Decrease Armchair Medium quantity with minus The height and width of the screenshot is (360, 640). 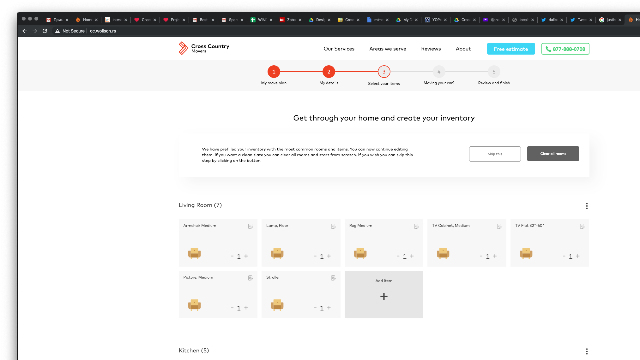(x=232, y=256)
